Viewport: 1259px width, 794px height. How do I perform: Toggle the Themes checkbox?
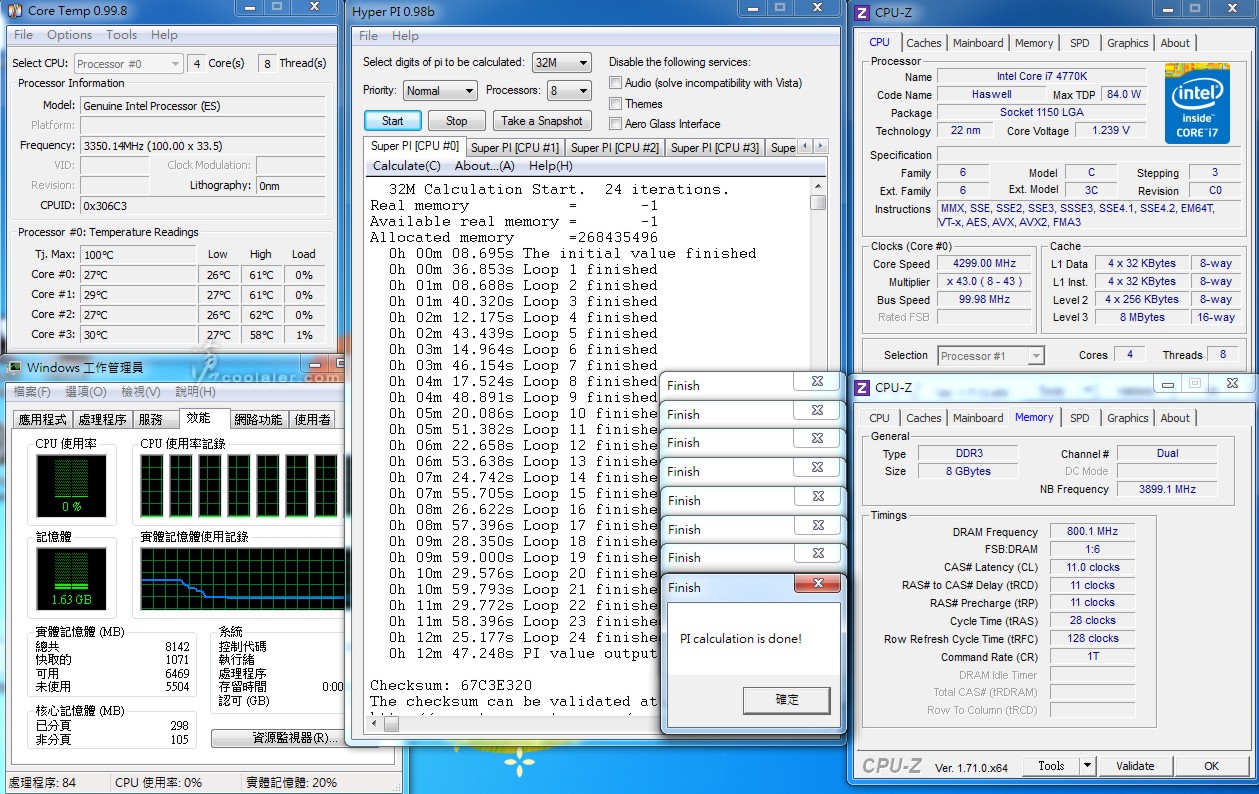tap(616, 104)
